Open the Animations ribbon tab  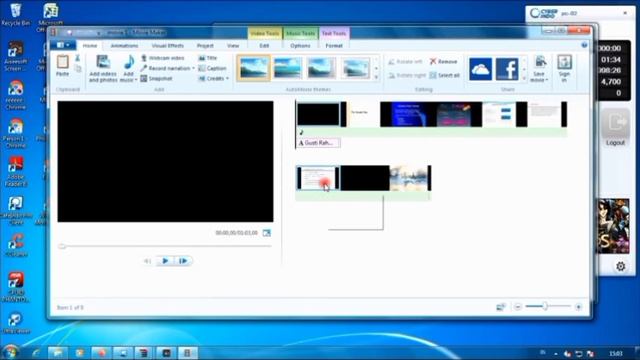(x=124, y=46)
